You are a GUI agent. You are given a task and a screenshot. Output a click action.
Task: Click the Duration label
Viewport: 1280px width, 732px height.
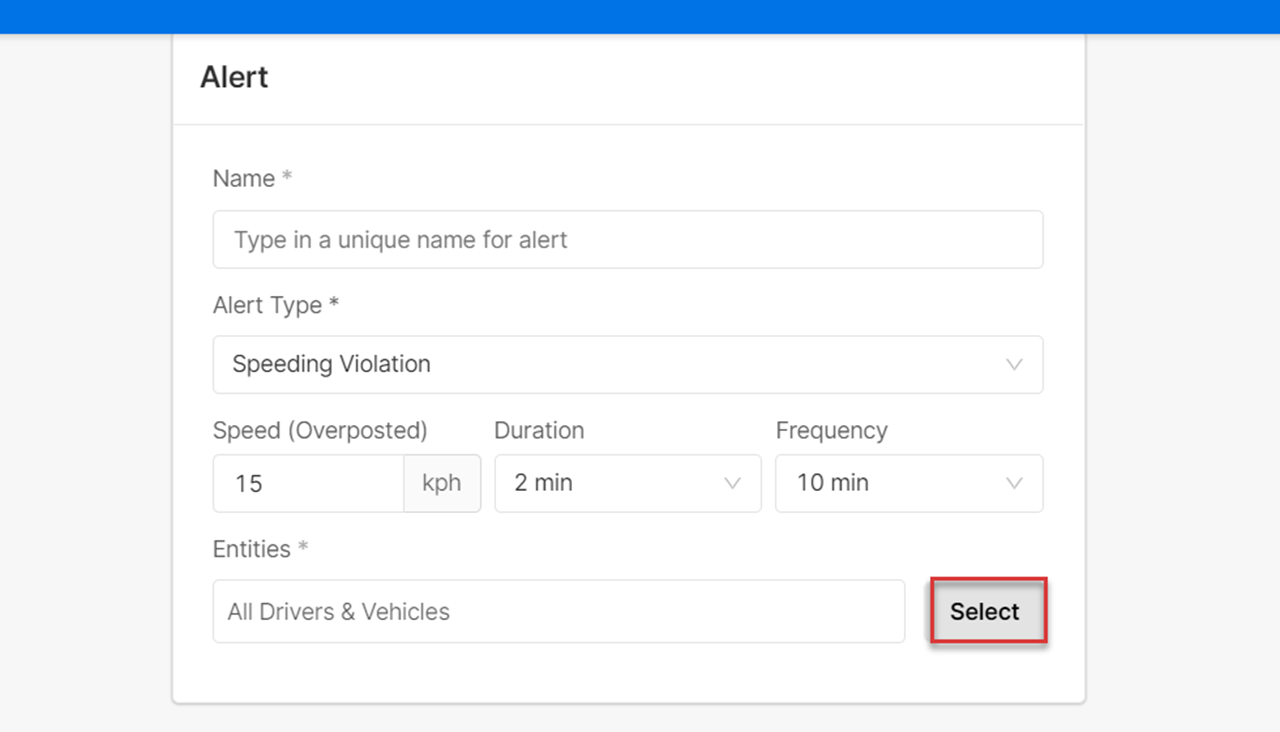(x=539, y=431)
